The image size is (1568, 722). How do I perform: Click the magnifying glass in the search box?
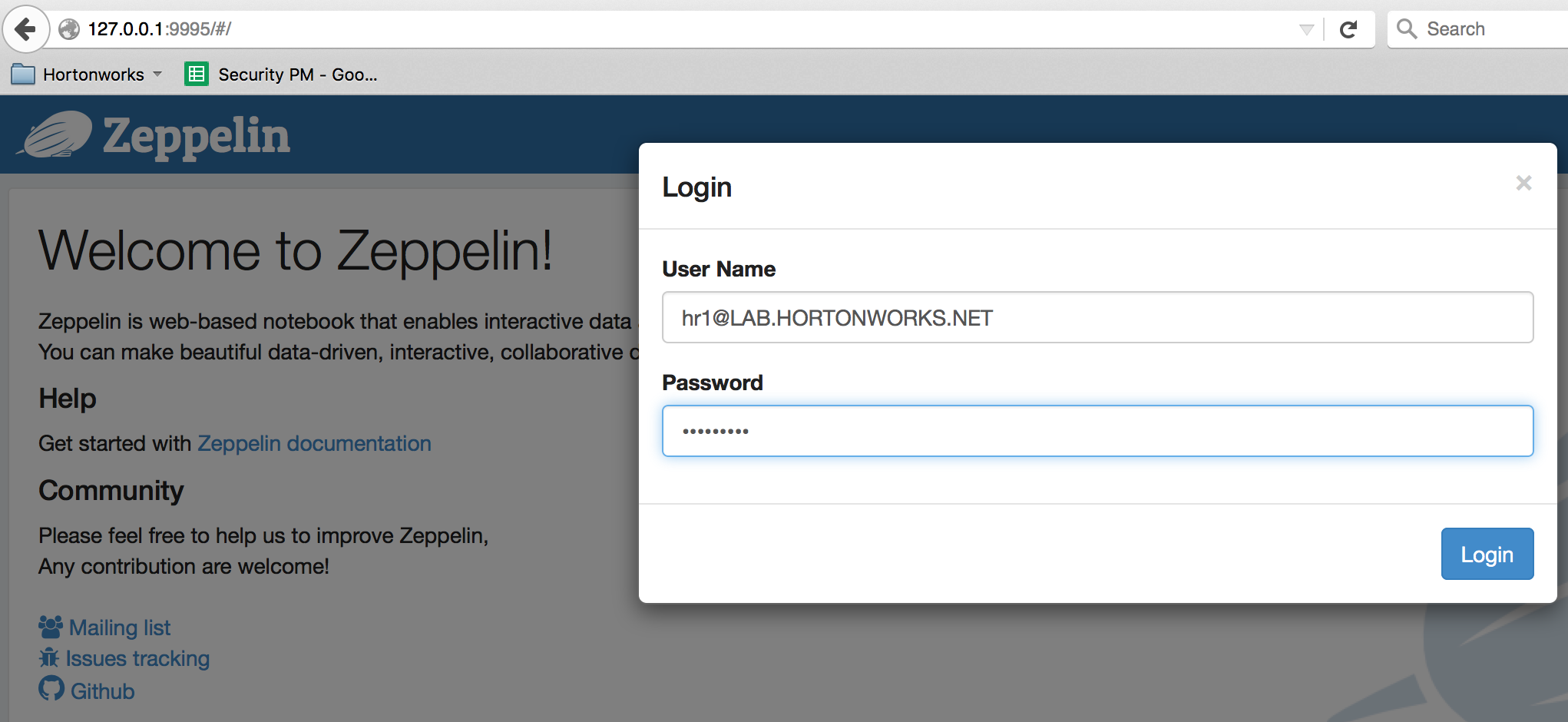pos(1408,28)
